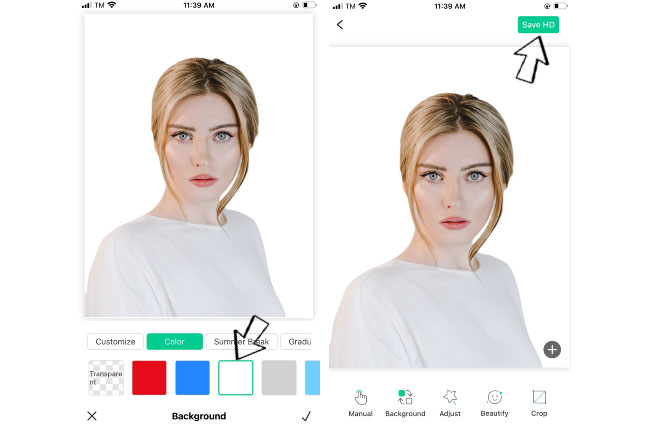Viewport: 650px width, 430px height.
Task: Pick the light blue background color
Action: 313,378
